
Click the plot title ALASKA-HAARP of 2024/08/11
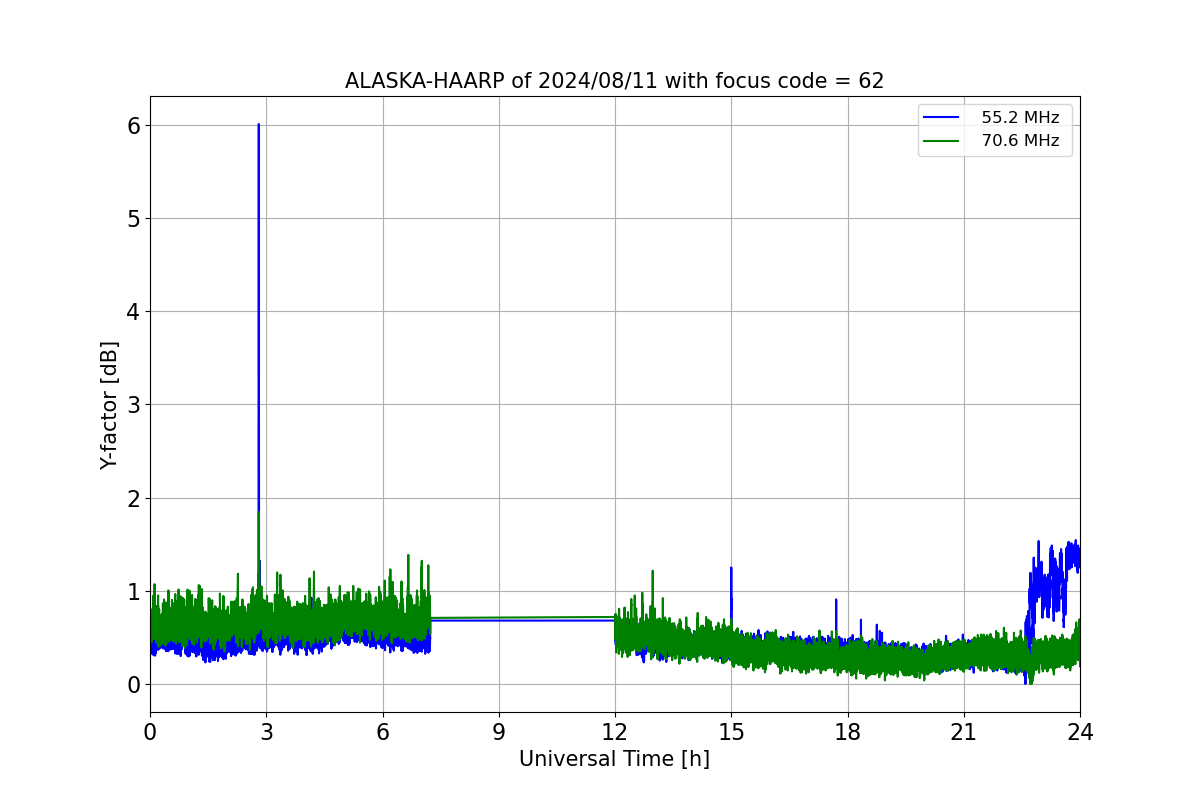point(614,81)
